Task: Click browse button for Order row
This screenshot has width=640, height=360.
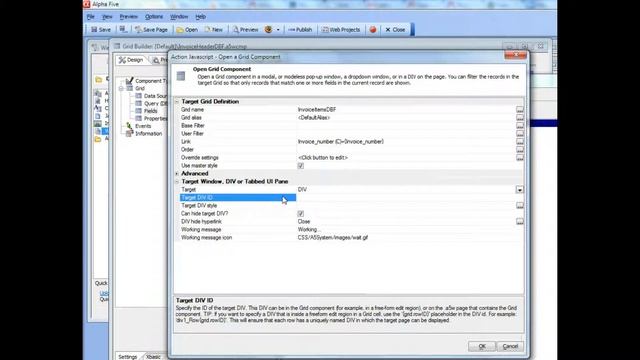Action: [x=520, y=150]
